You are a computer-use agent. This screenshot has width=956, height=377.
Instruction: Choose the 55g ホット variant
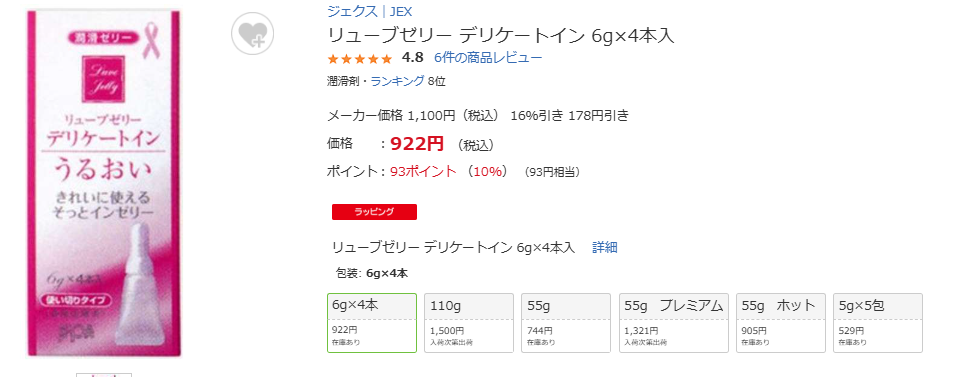(781, 323)
